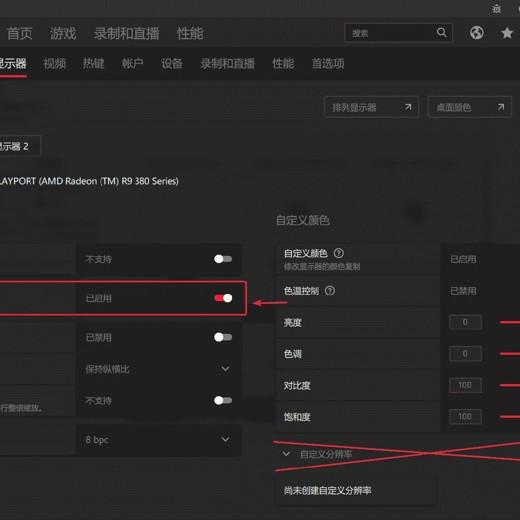Image resolution: width=520 pixels, height=520 pixels.
Task: Click the 已启用 status for 自定义颜色
Action: [463, 259]
